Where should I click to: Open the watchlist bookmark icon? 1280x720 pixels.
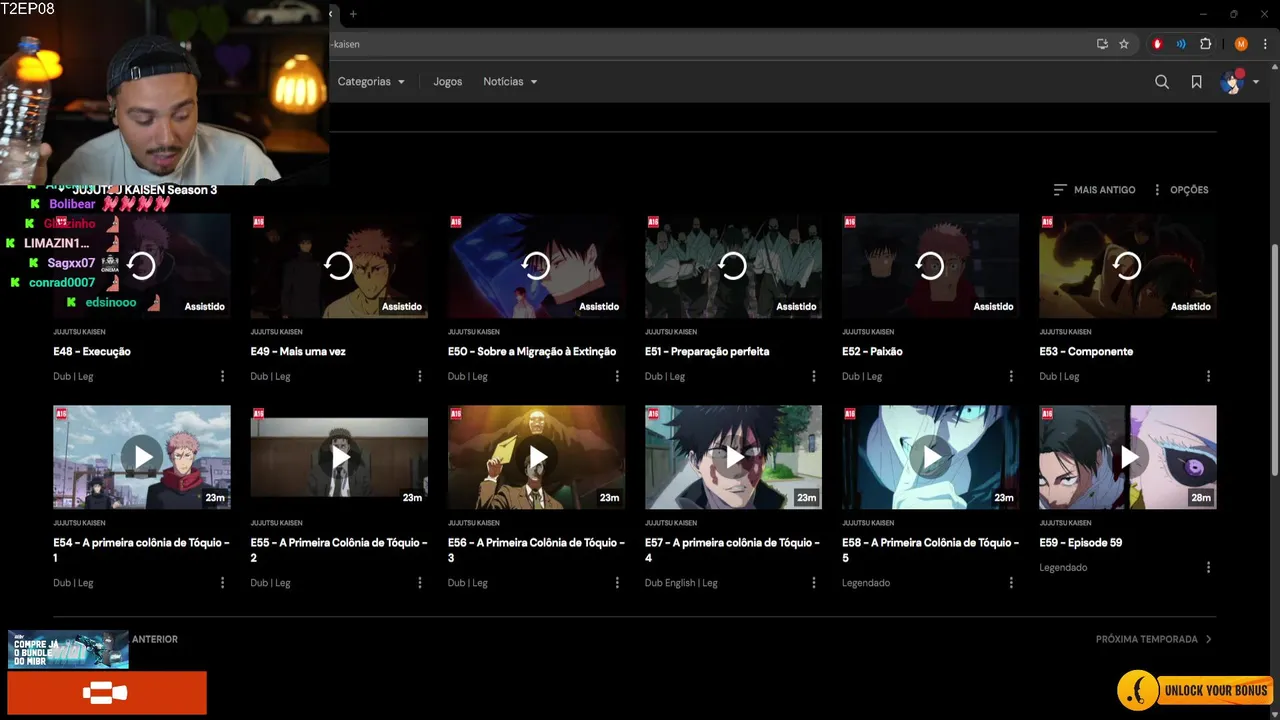tap(1196, 82)
